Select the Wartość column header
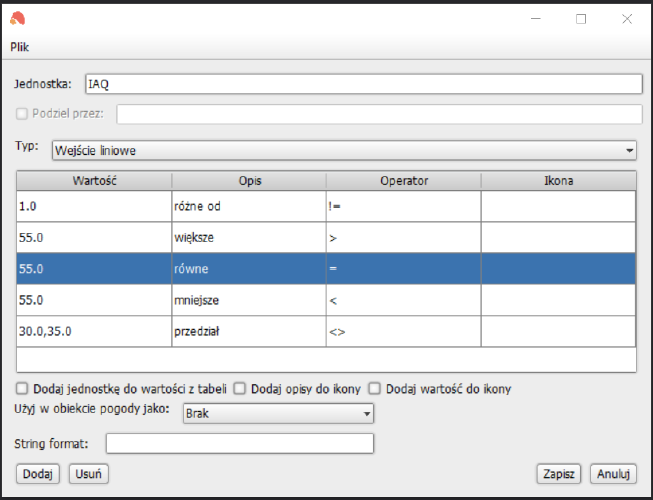The height and width of the screenshot is (500, 653). pos(94,181)
